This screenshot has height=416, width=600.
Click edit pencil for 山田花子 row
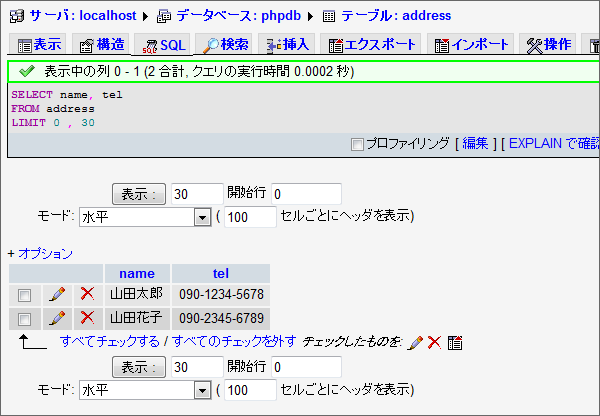pos(57,318)
